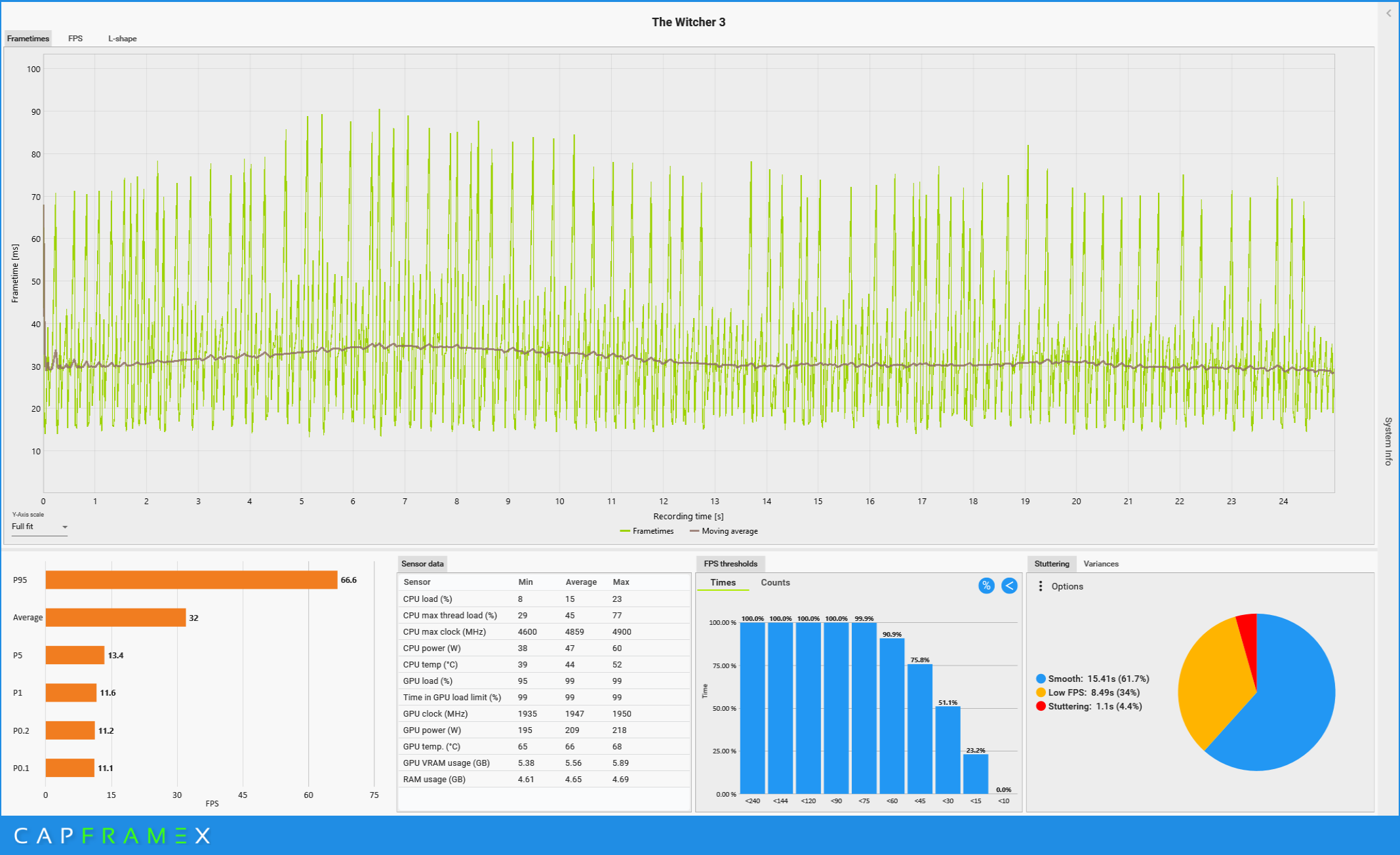
Task: Click the CapFrameX logo
Action: pos(111,835)
